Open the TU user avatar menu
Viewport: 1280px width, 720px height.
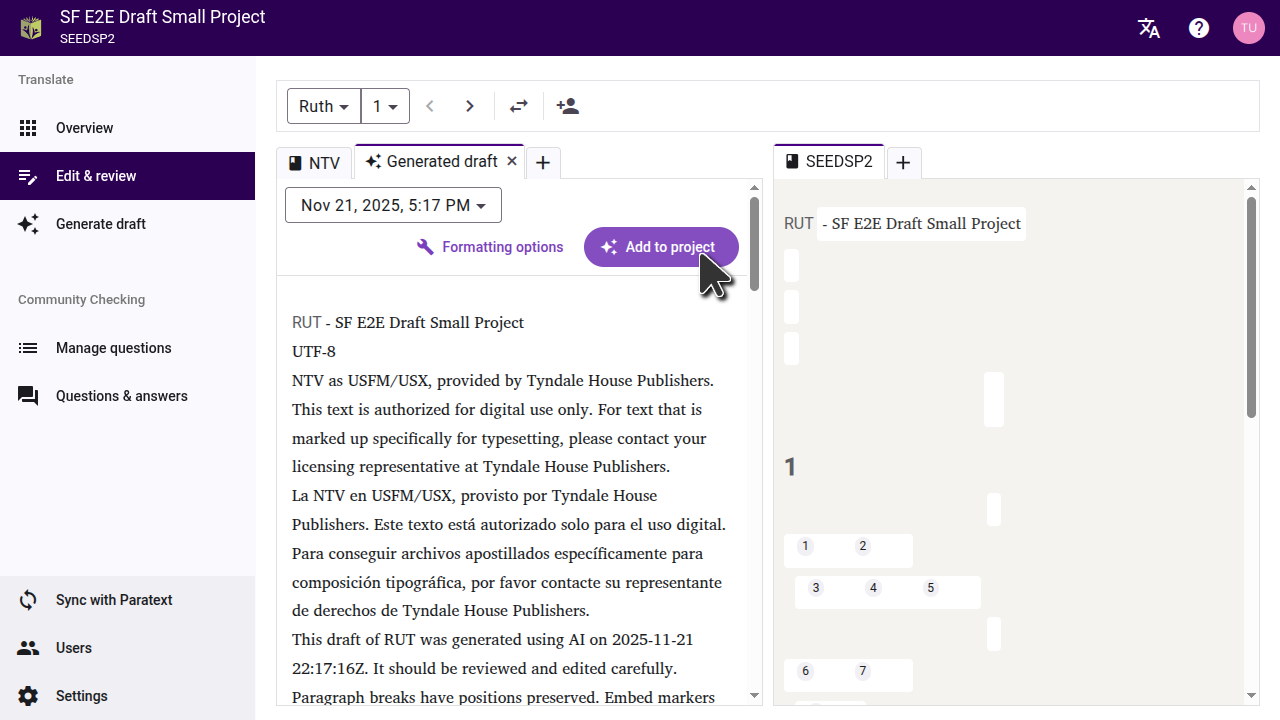coord(1248,28)
